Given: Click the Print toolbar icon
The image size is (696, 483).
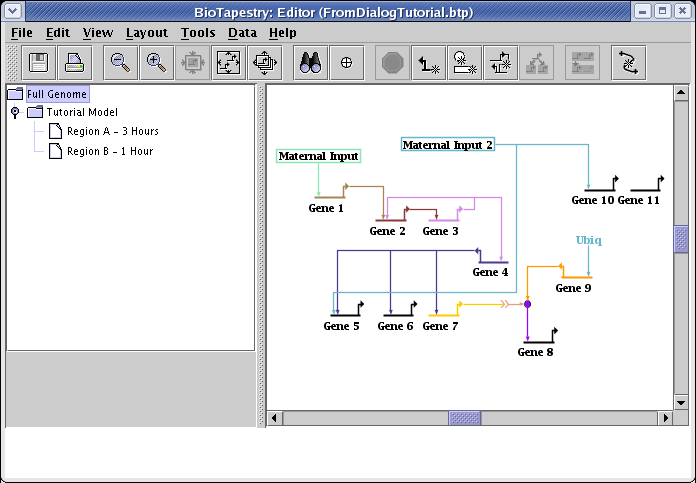Looking at the screenshot, I should [75, 63].
